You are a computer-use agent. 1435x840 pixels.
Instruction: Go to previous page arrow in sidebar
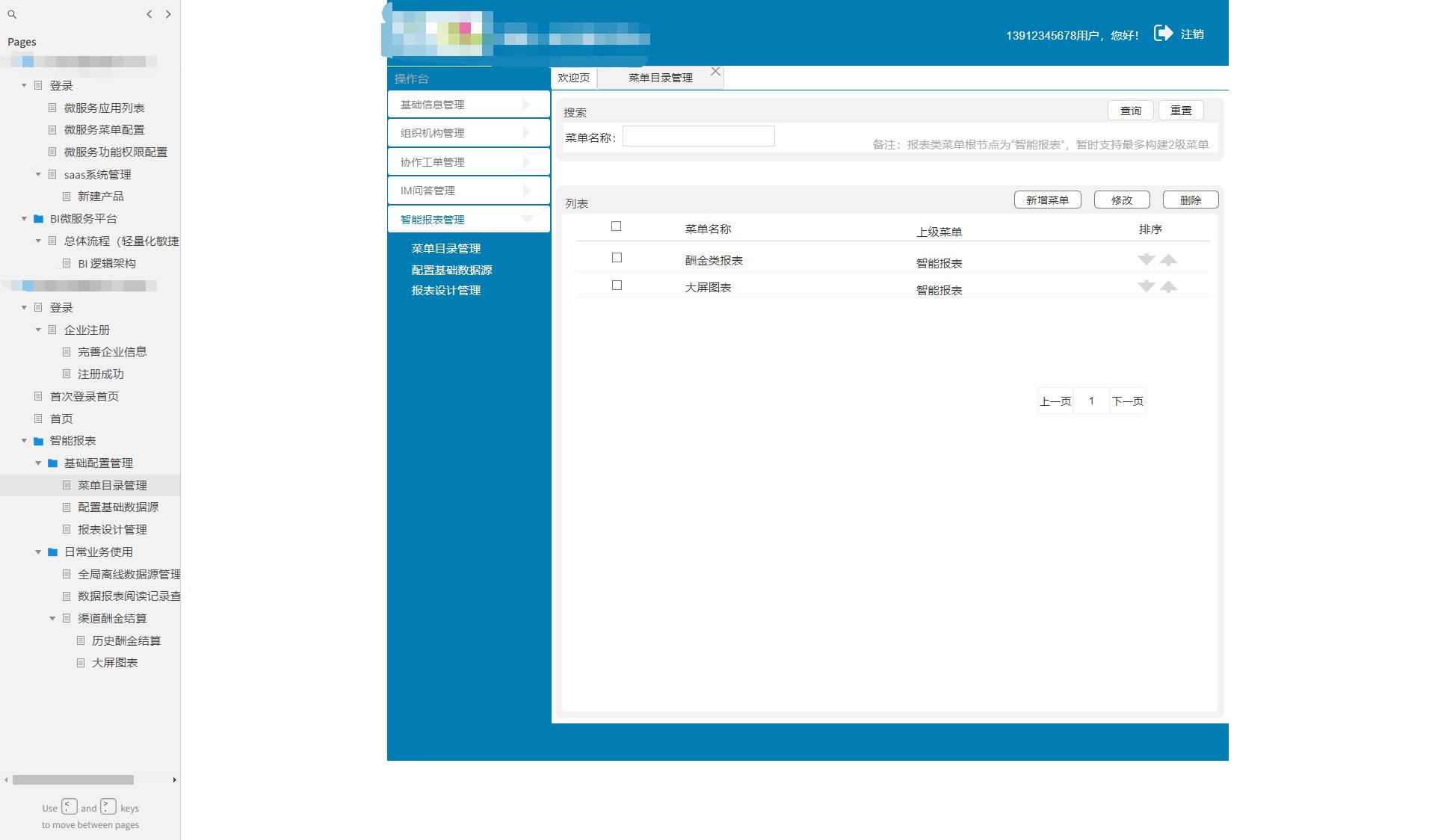[149, 14]
